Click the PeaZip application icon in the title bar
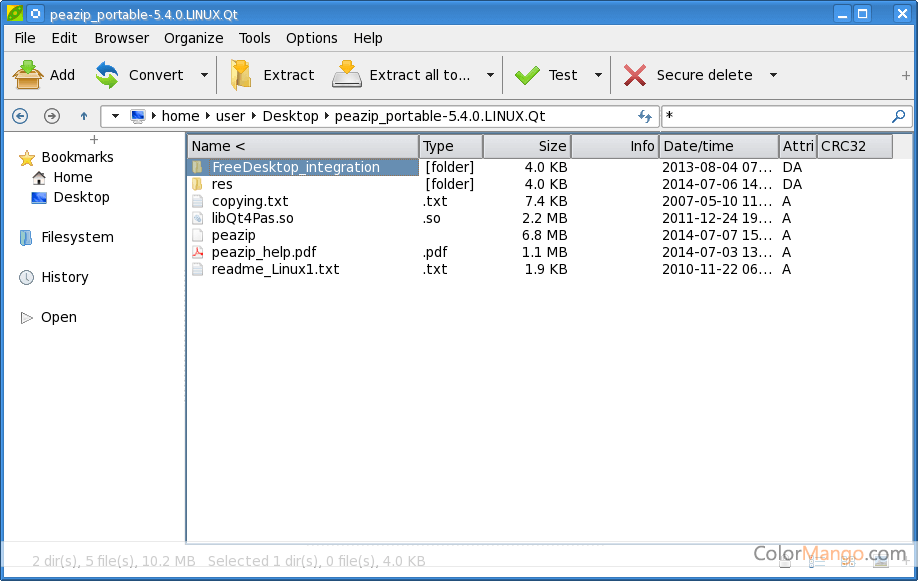The height and width of the screenshot is (581, 918). tap(15, 13)
